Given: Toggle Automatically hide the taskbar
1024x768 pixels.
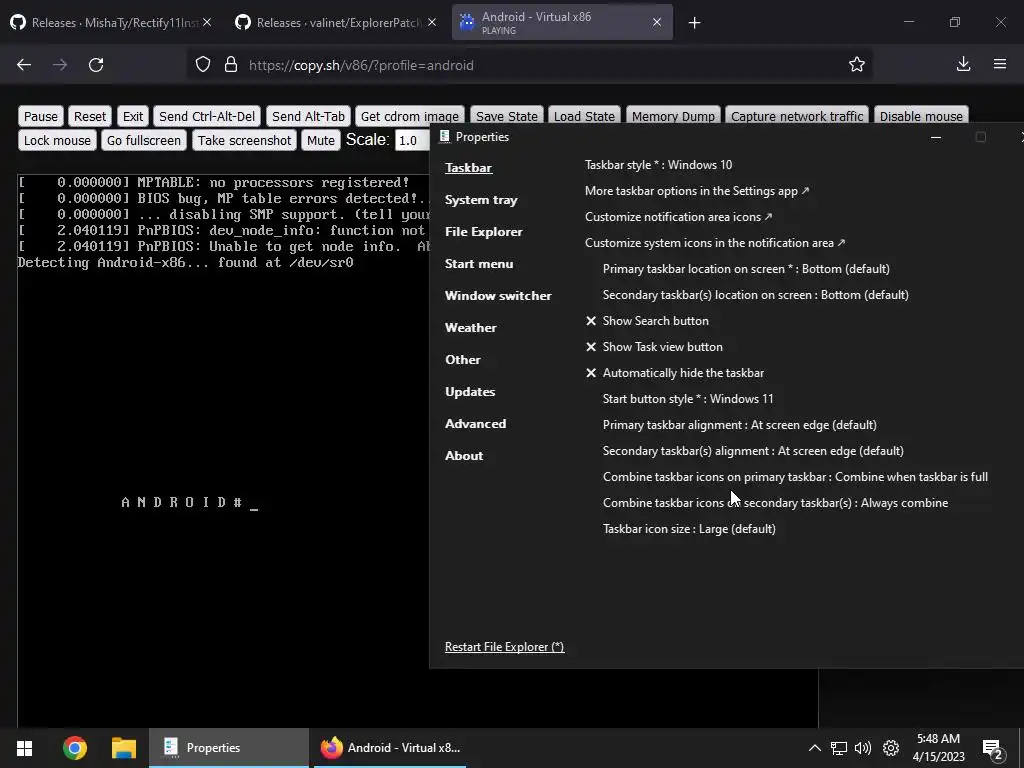Looking at the screenshot, I should pos(675,373).
